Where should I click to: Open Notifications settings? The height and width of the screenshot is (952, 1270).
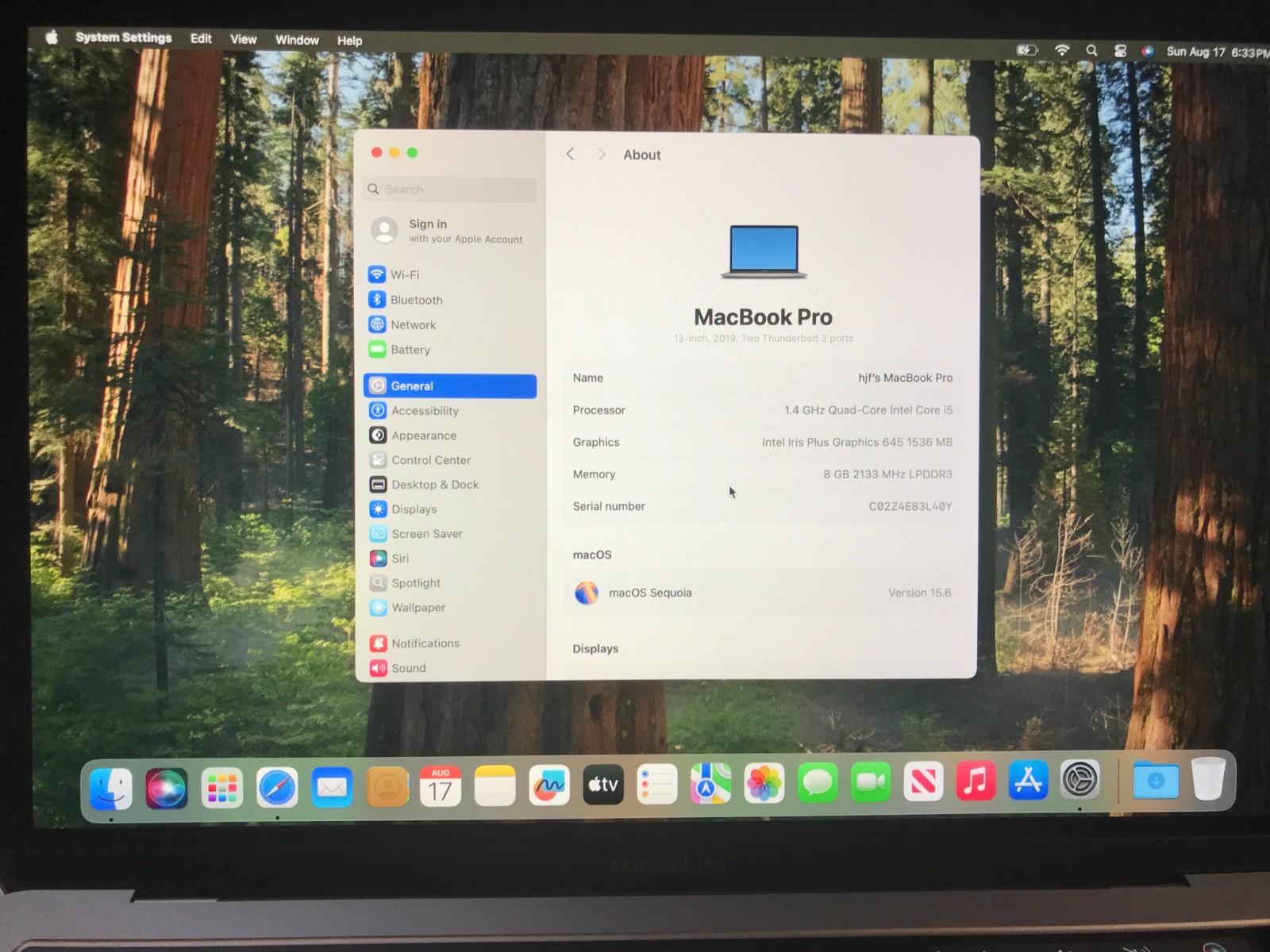pos(425,643)
